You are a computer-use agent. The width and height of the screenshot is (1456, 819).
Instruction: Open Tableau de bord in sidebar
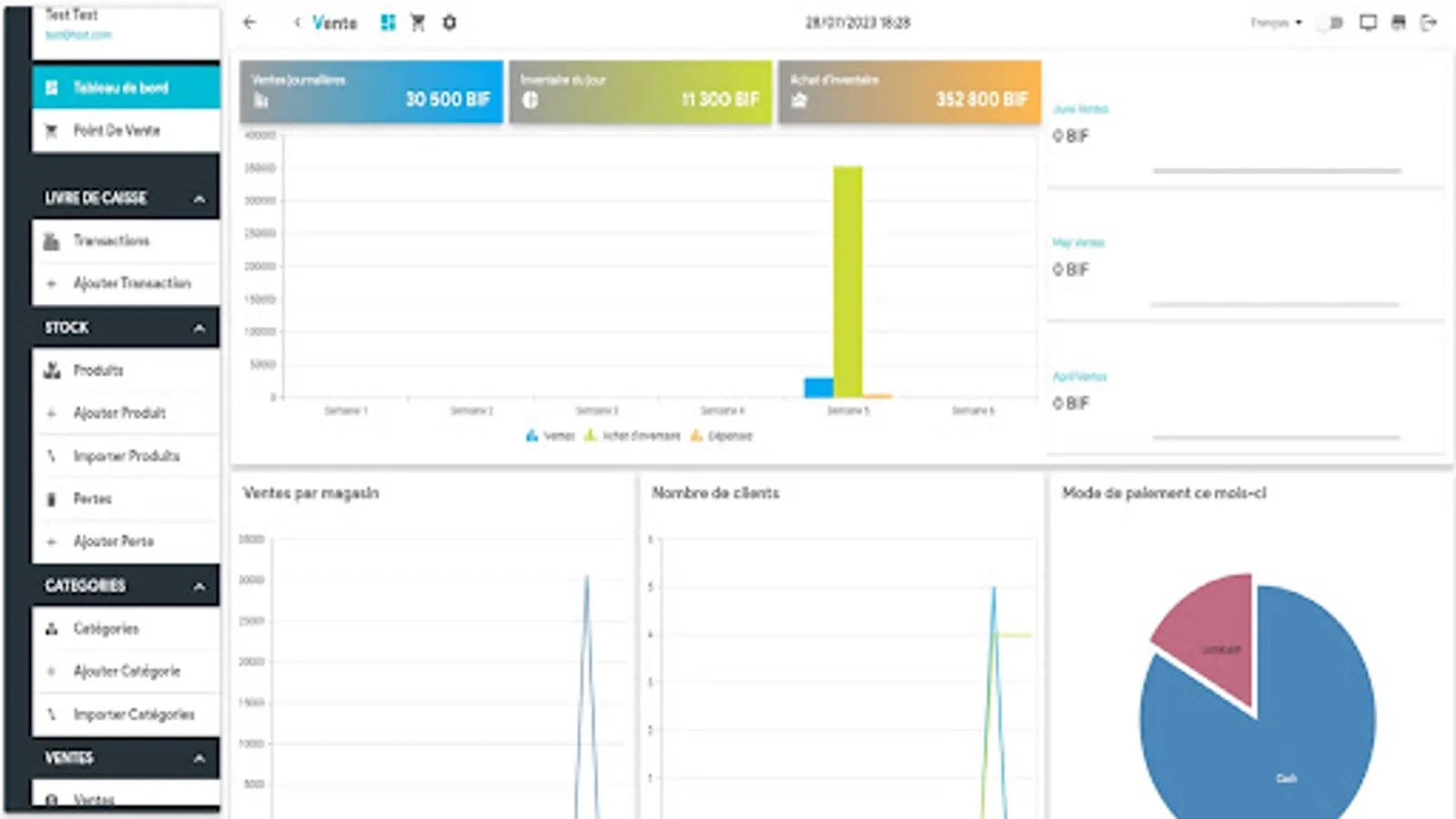click(x=126, y=87)
